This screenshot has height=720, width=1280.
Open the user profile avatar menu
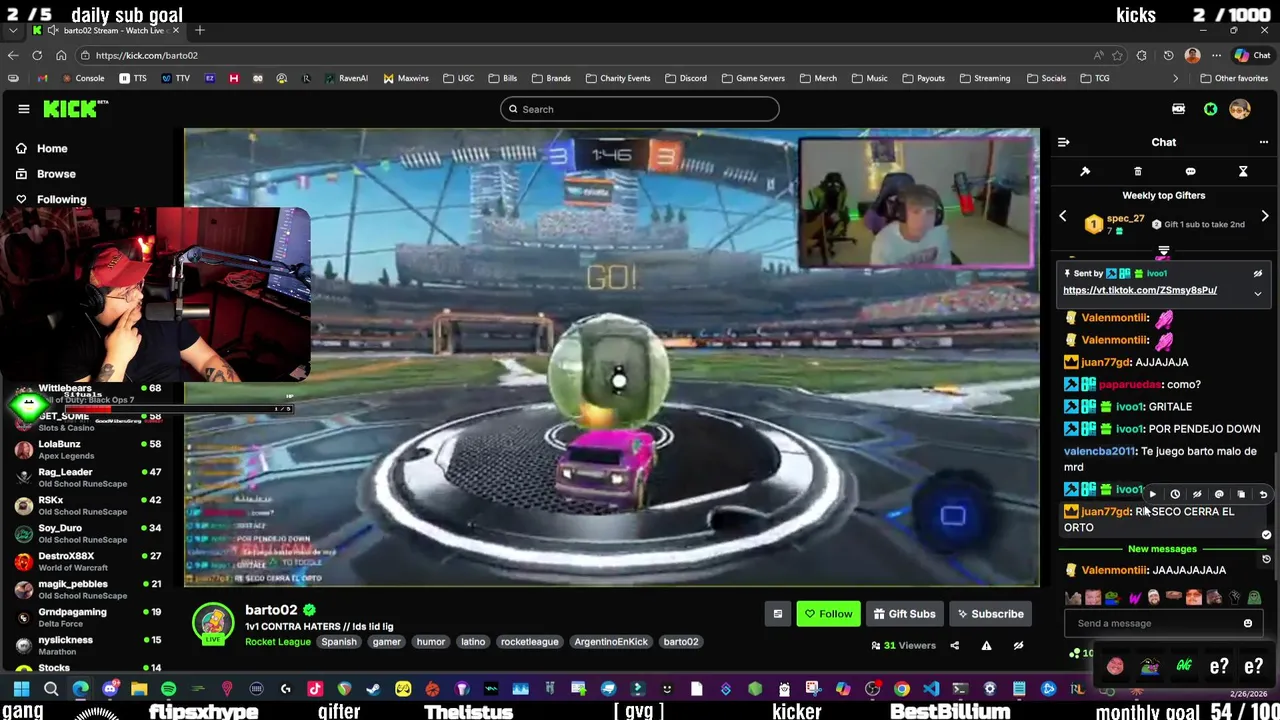(x=1240, y=109)
